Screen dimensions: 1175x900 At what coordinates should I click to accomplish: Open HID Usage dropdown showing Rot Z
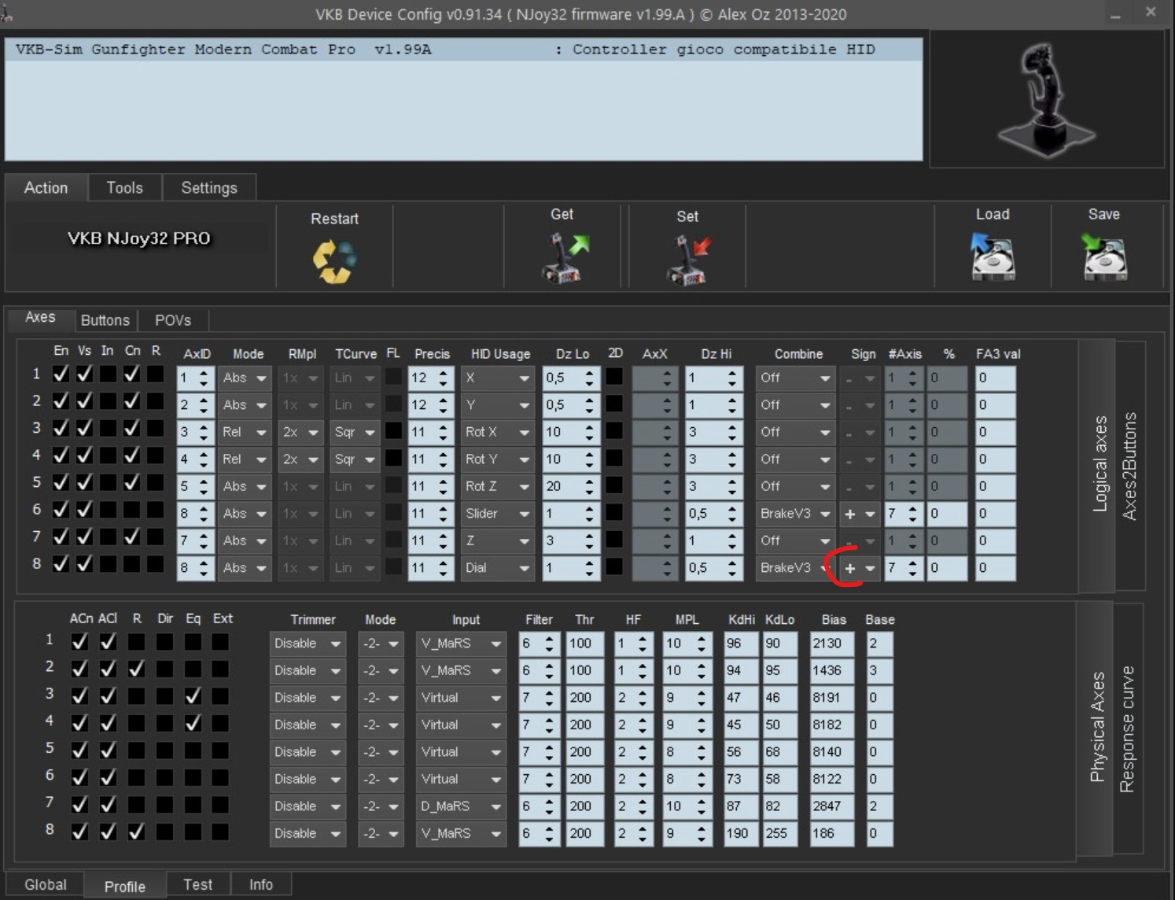point(496,486)
